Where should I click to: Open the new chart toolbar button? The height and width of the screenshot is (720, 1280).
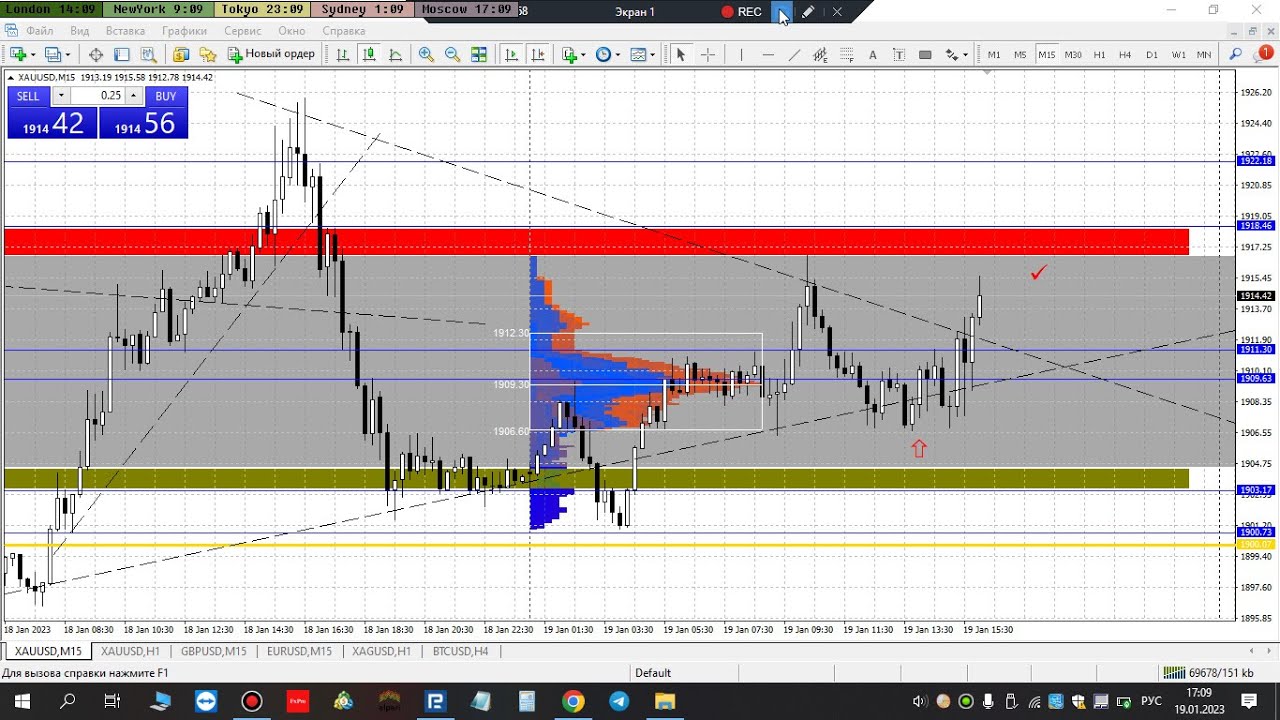[x=19, y=54]
